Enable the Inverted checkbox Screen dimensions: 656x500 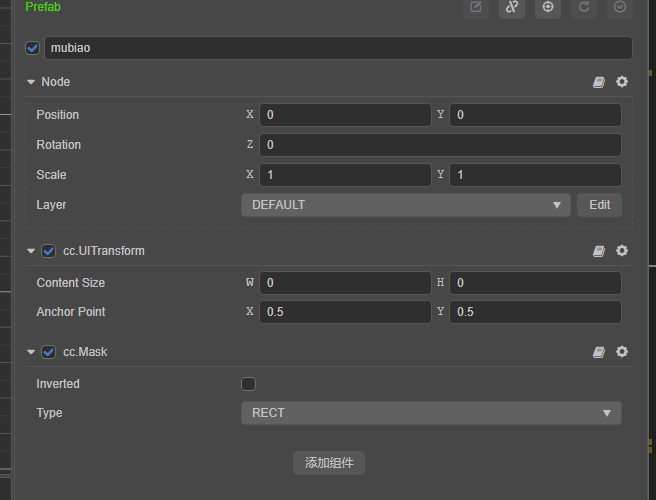[248, 384]
